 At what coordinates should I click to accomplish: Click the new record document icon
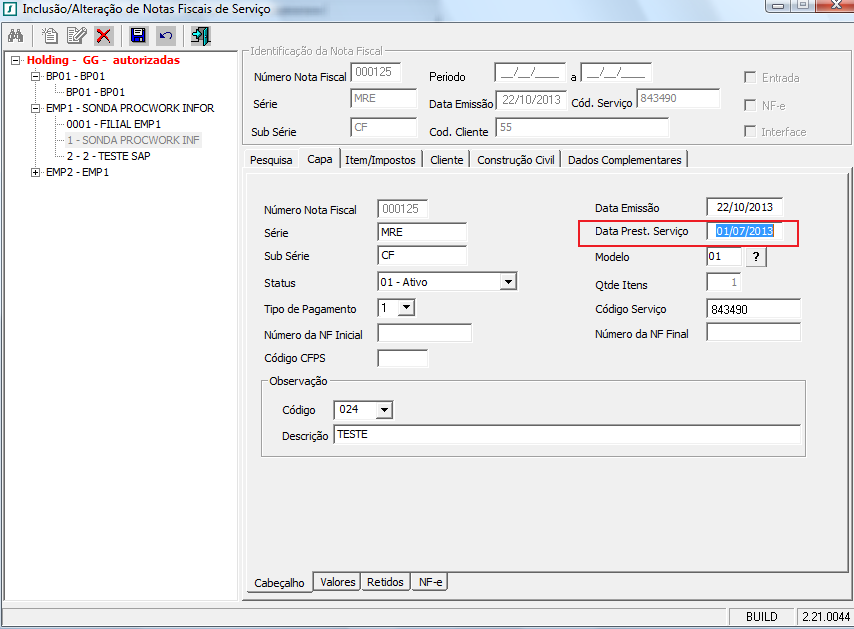point(50,36)
